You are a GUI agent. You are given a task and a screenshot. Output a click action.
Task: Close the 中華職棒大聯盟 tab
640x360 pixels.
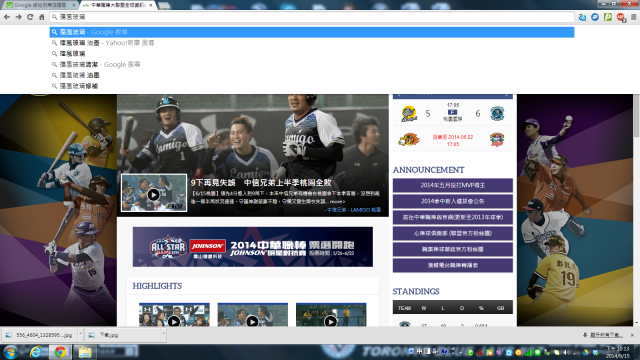click(151, 5)
